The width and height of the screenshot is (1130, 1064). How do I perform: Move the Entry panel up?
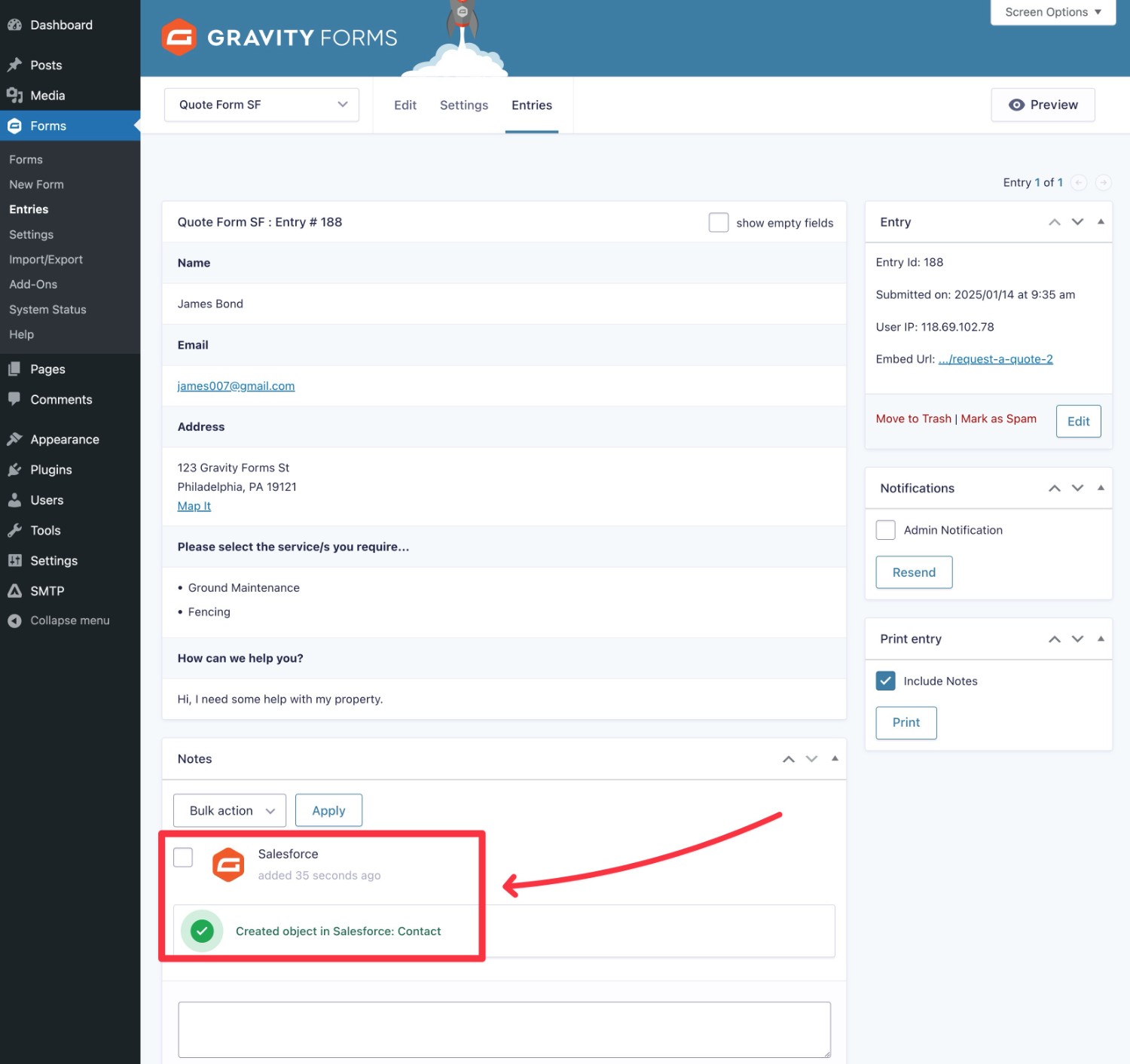coord(1055,222)
